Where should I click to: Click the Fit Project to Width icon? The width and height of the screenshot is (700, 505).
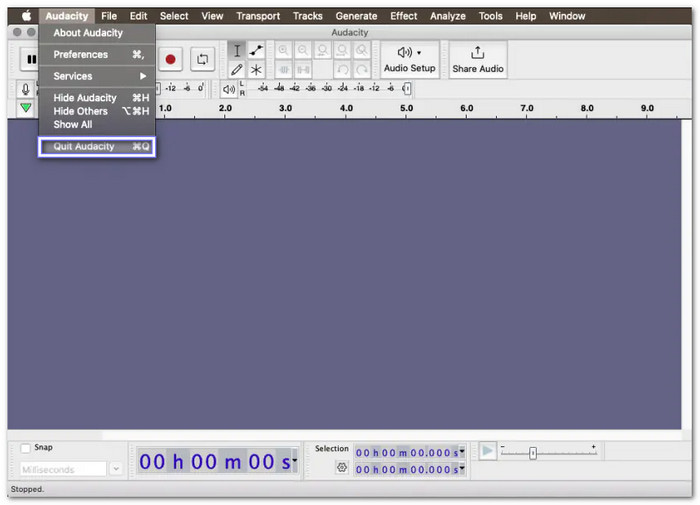tap(342, 50)
